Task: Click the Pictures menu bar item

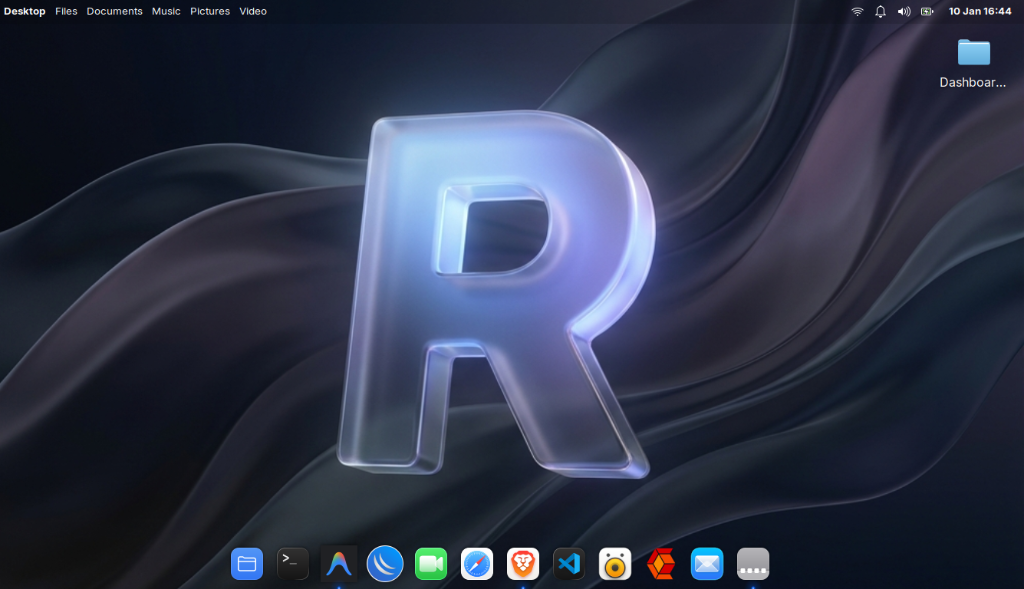Action: coord(210,11)
